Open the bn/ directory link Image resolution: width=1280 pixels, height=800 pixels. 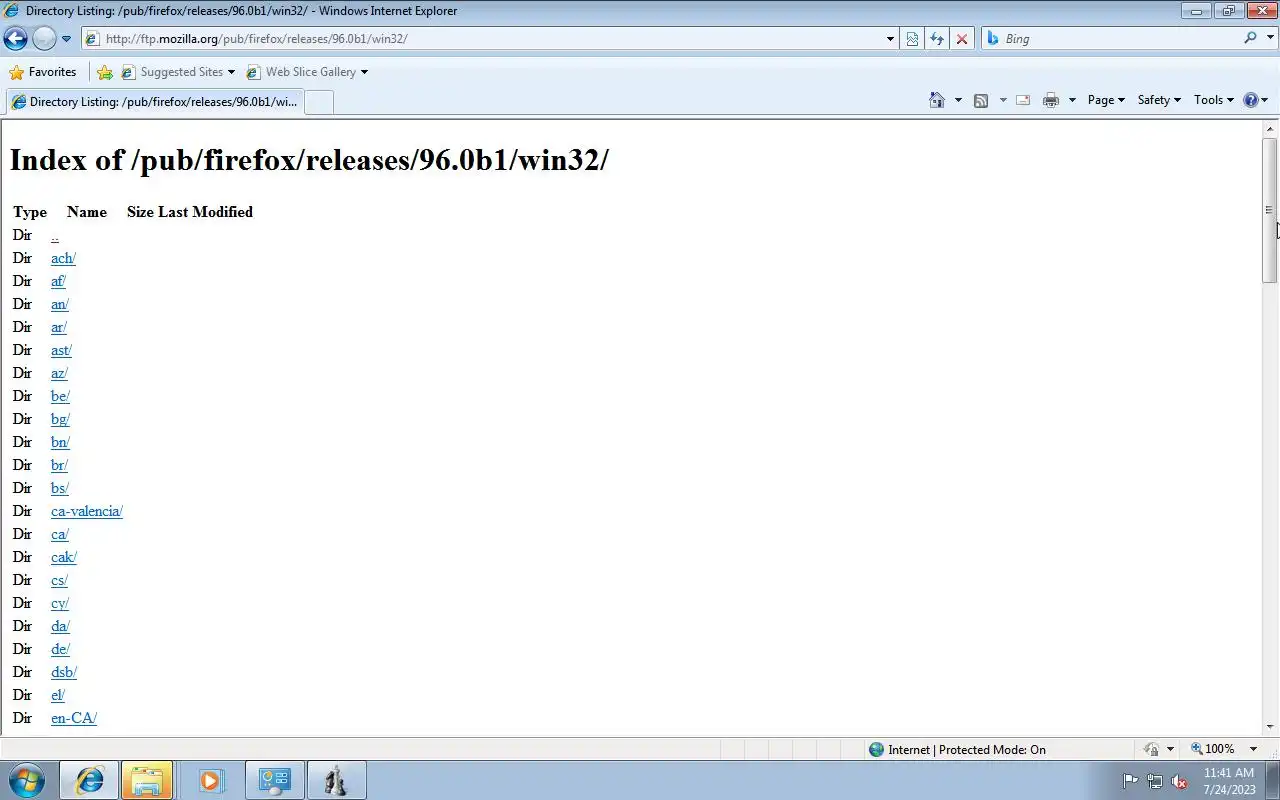[60, 443]
